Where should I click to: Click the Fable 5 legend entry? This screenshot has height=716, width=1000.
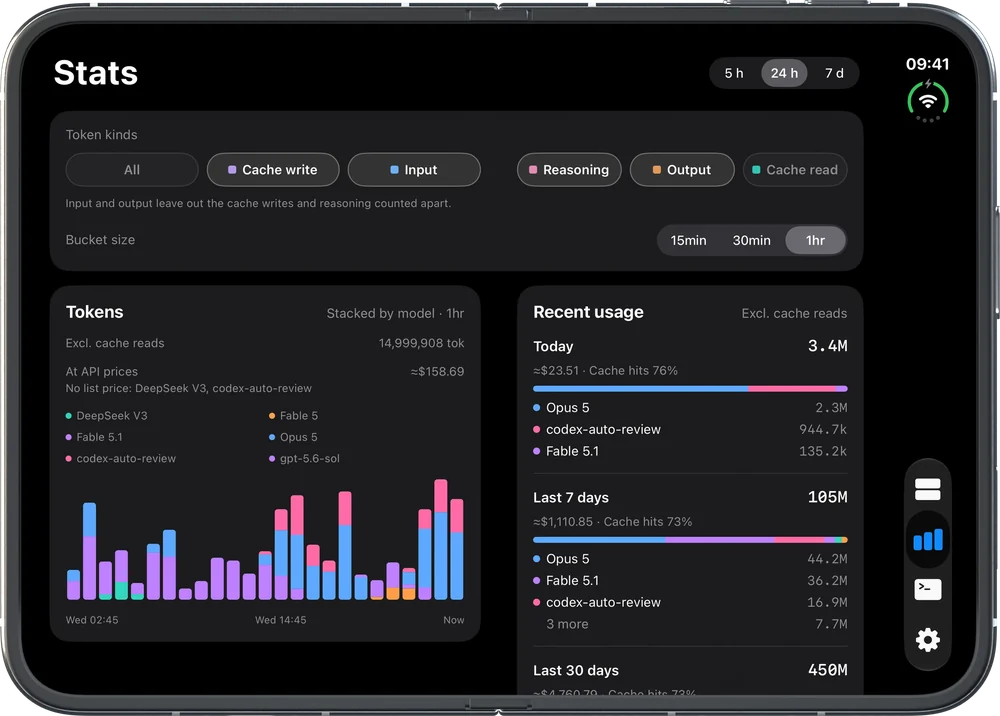click(x=293, y=416)
